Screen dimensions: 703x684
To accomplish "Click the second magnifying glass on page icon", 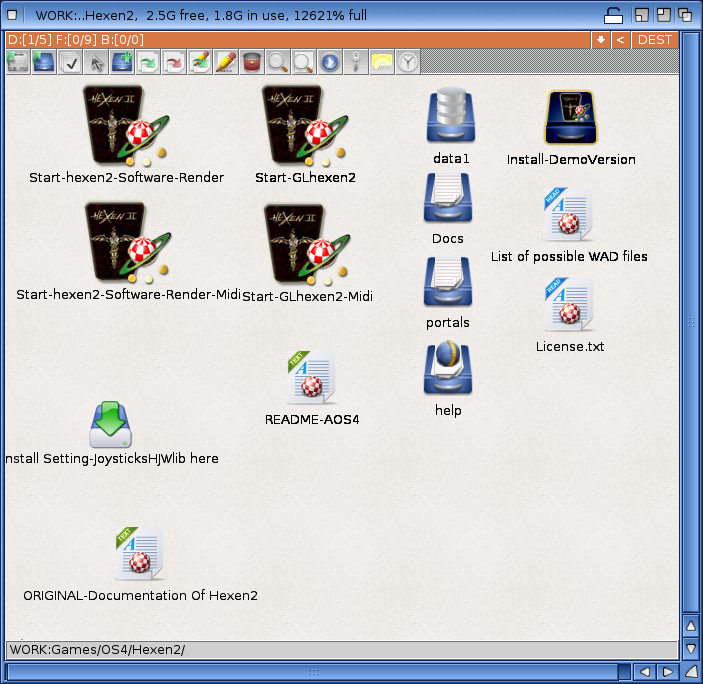I will click(304, 62).
